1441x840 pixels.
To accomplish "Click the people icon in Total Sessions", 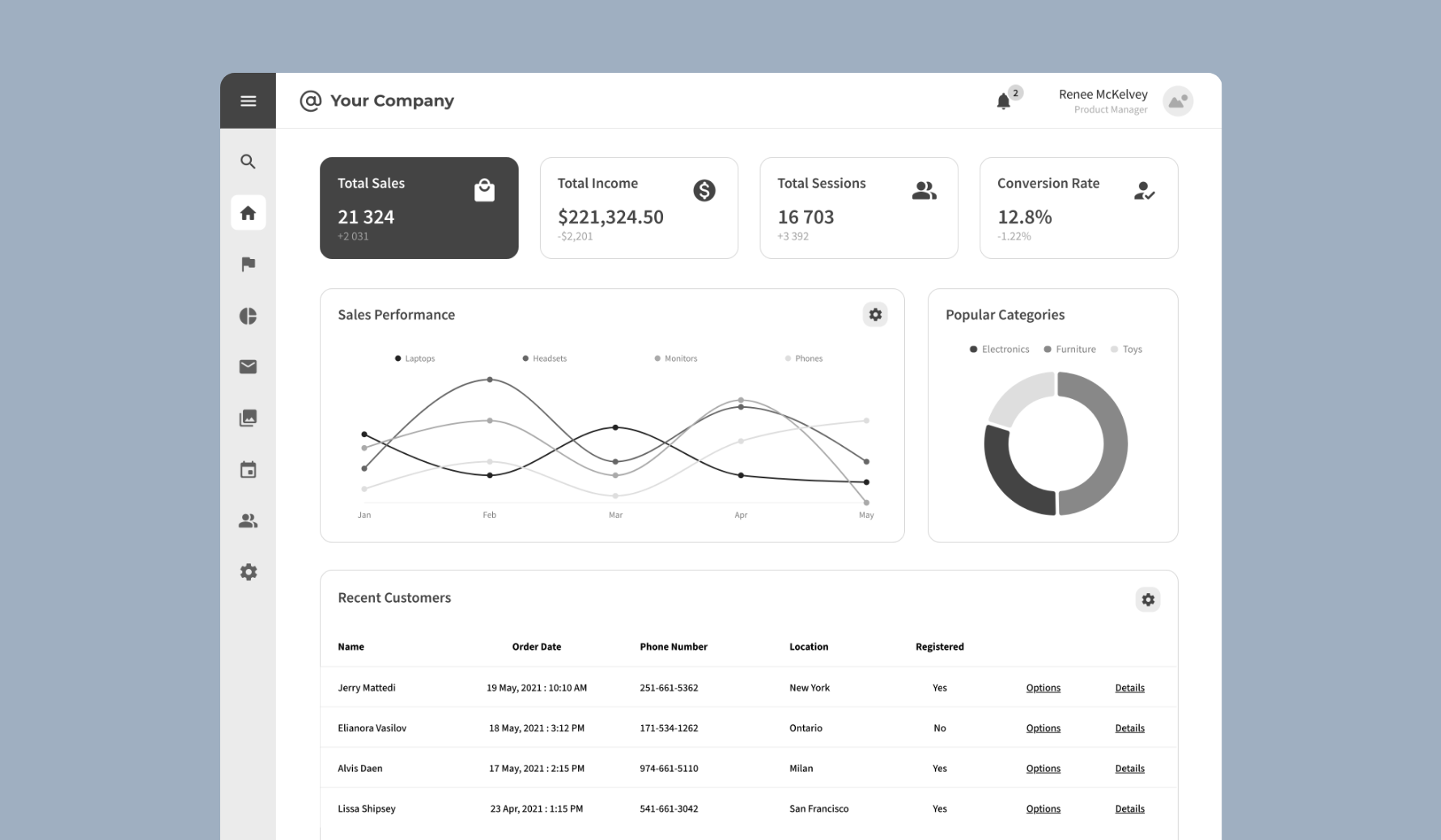I will point(924,190).
